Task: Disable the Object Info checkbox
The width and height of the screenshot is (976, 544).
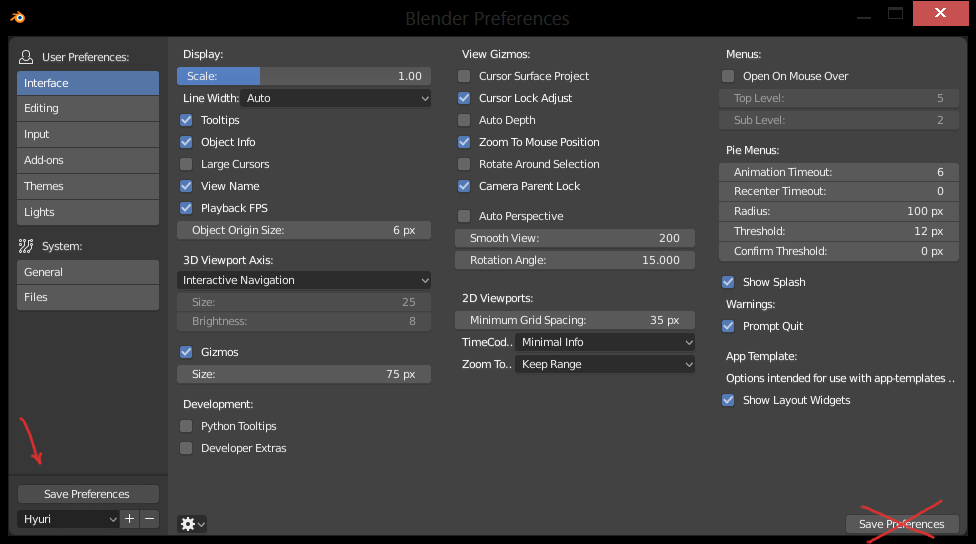Action: [x=186, y=142]
